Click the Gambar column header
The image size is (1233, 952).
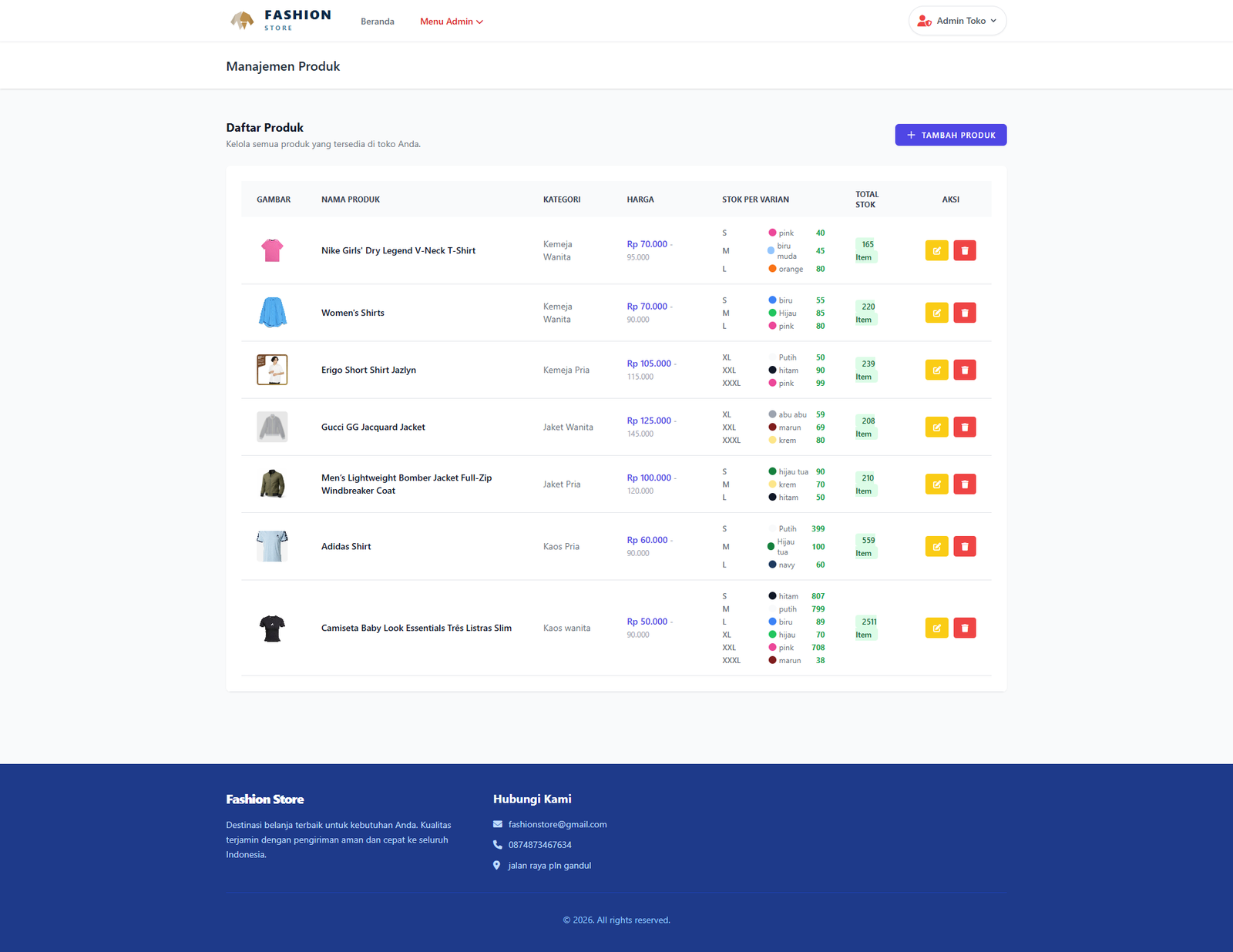click(x=274, y=199)
